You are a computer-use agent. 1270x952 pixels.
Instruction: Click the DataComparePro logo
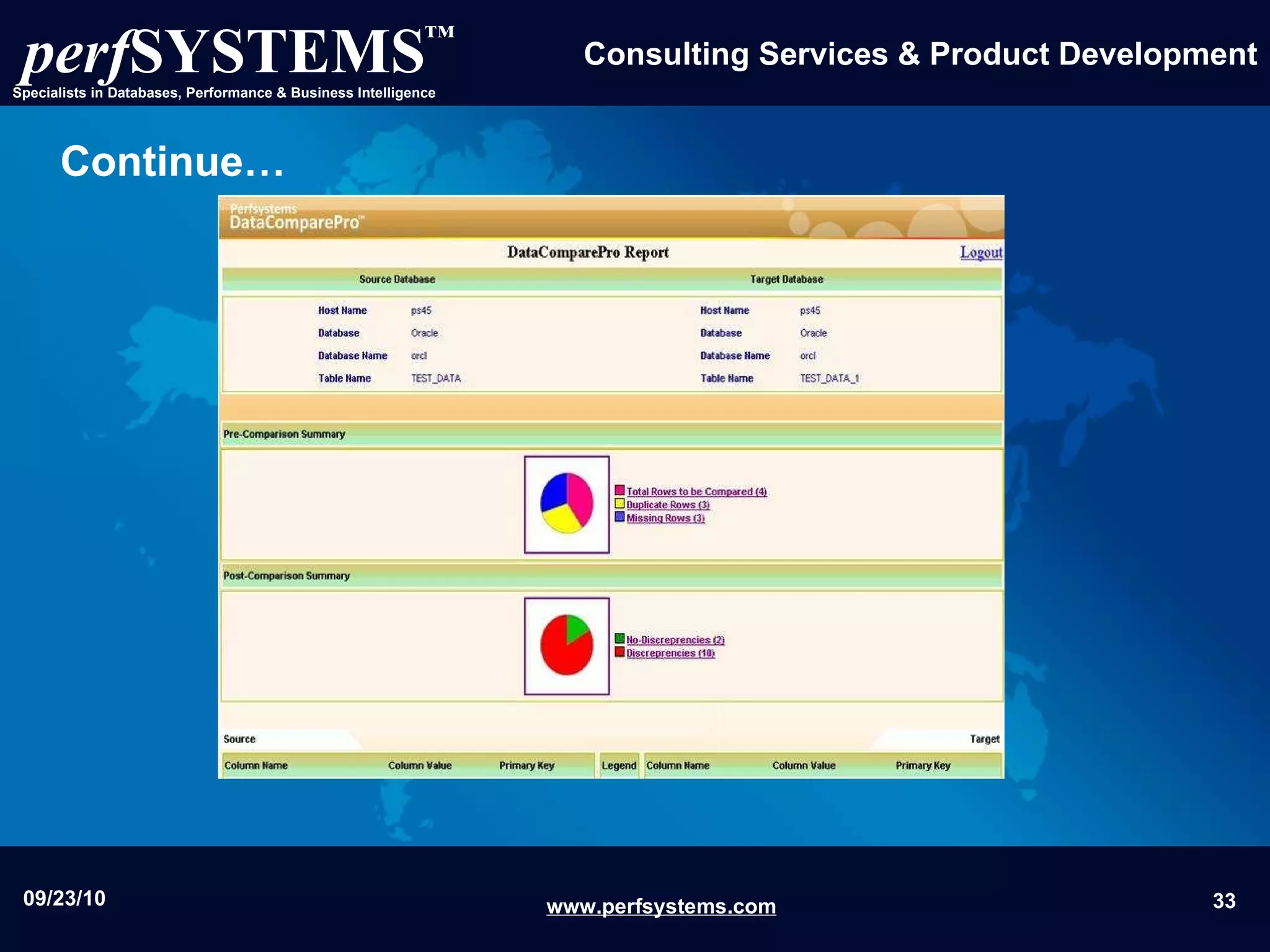point(296,218)
